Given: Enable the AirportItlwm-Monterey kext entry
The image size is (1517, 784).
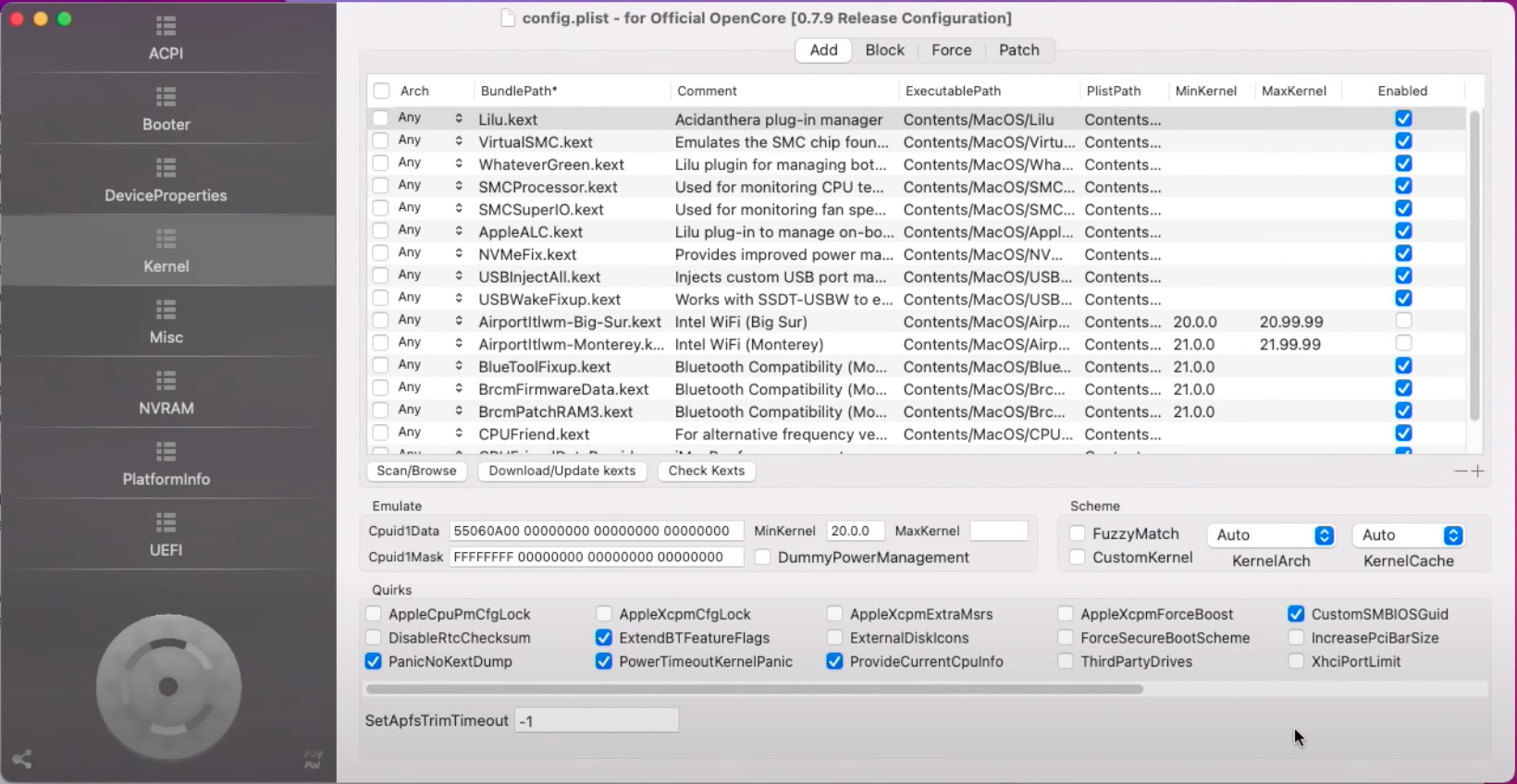Looking at the screenshot, I should (1403, 343).
